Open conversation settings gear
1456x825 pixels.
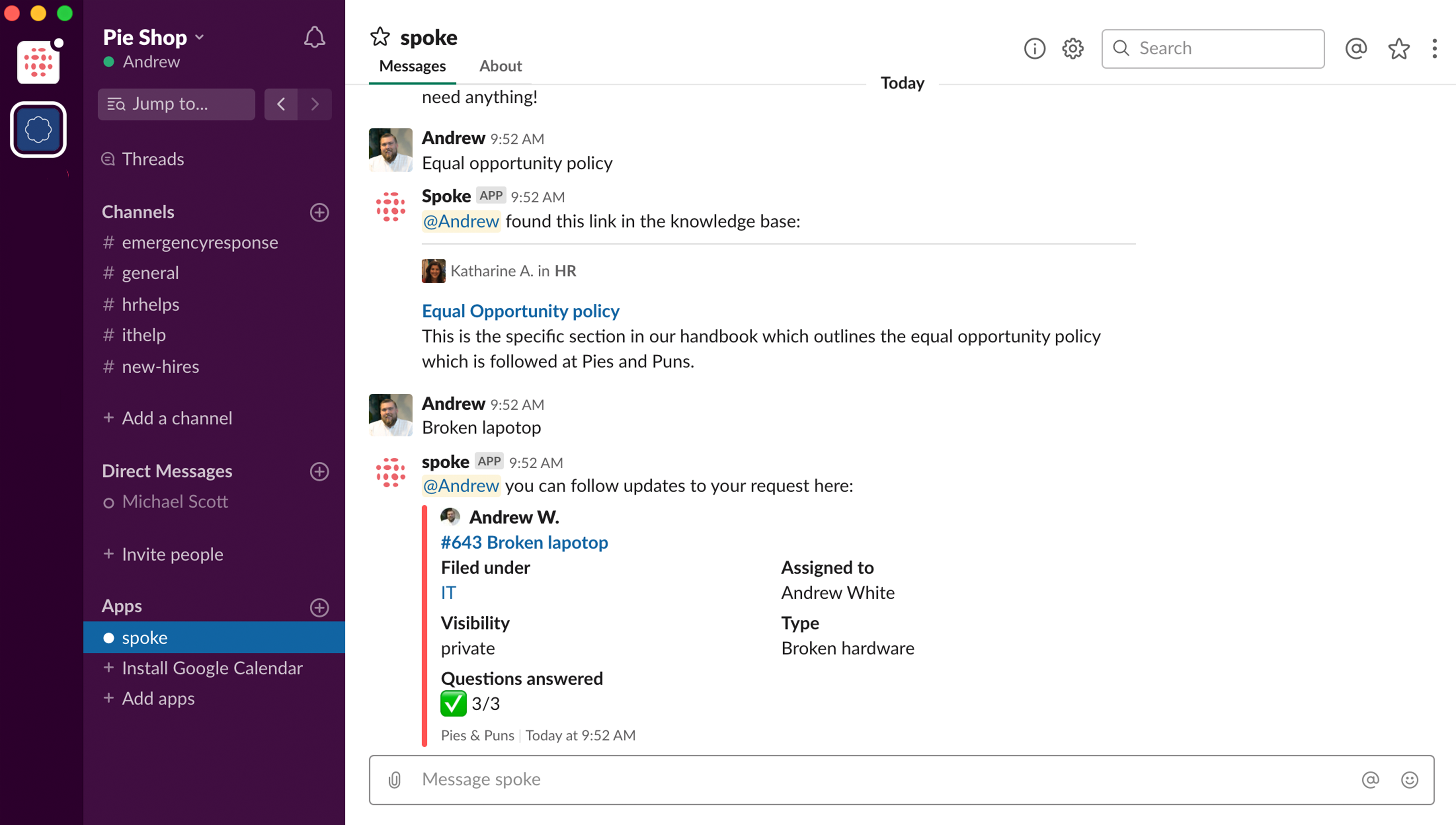(1073, 49)
